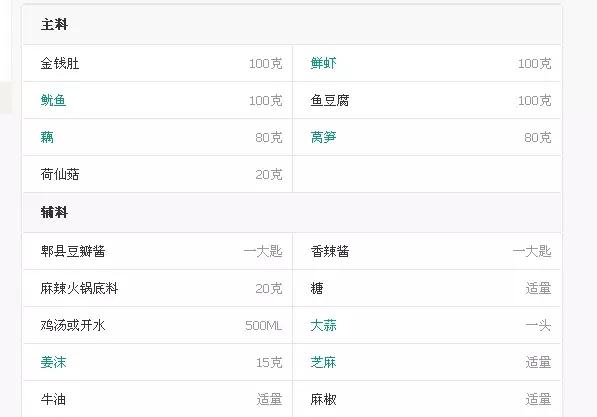Select the 金钱肚 ingredient row

coord(158,63)
